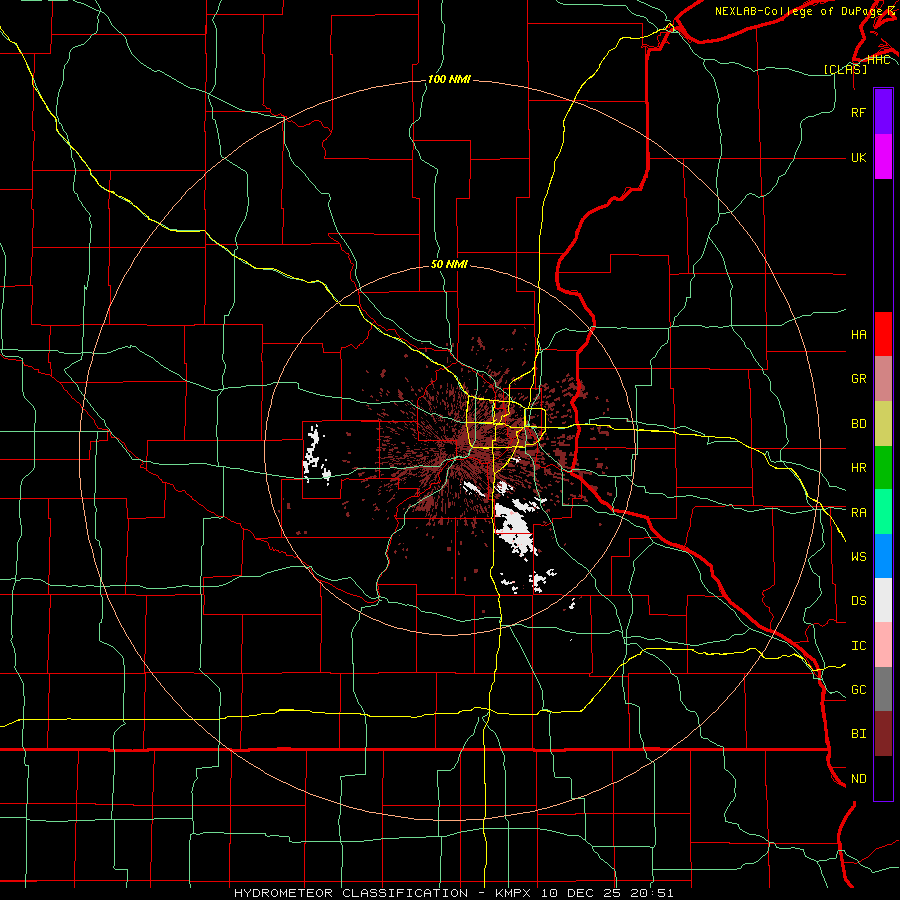
Task: Click the gray GC legend swatch
Action: pyautogui.click(x=883, y=689)
